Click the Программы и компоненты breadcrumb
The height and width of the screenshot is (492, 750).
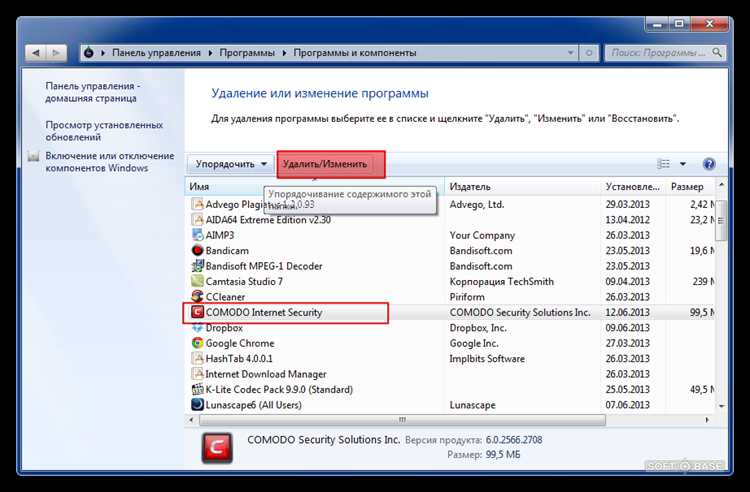pyautogui.click(x=355, y=53)
